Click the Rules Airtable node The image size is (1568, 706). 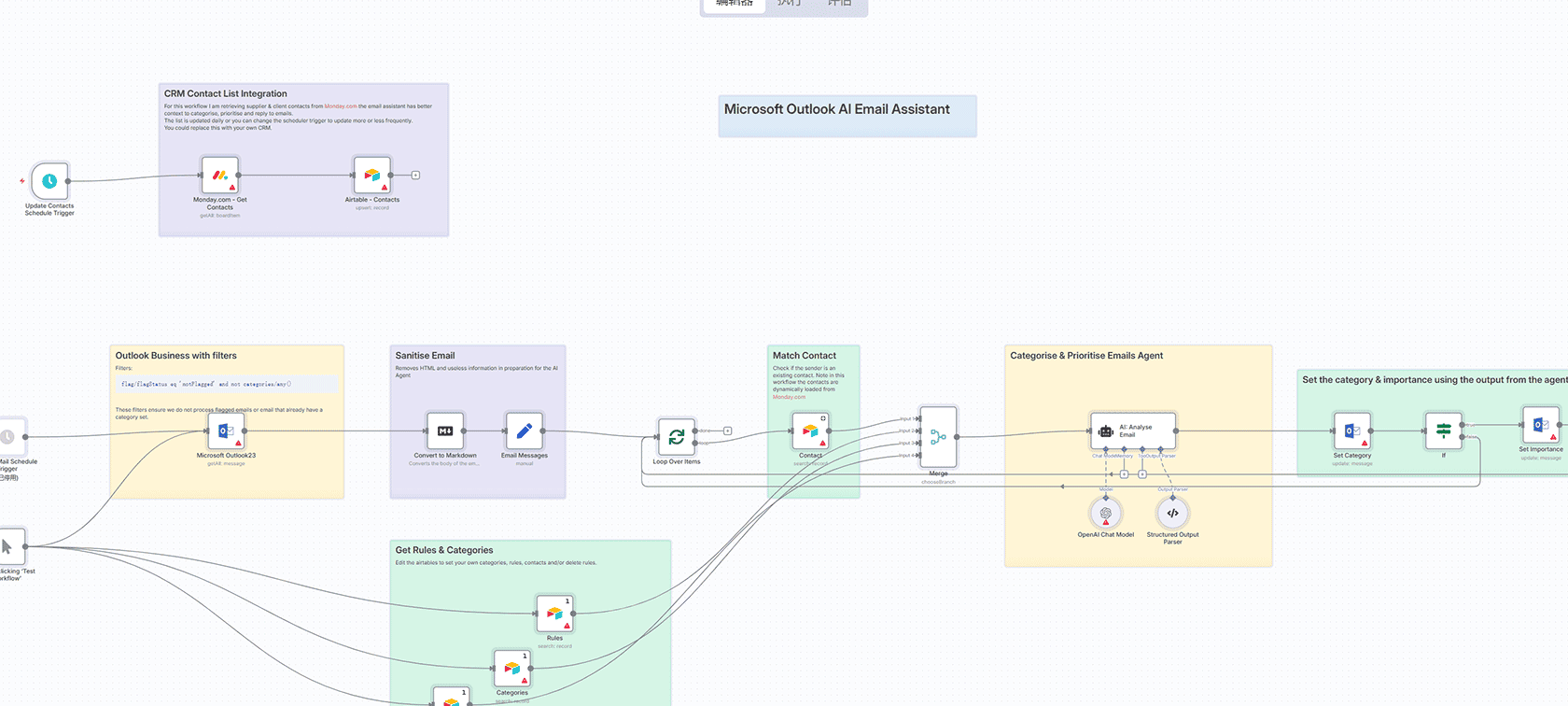point(554,614)
